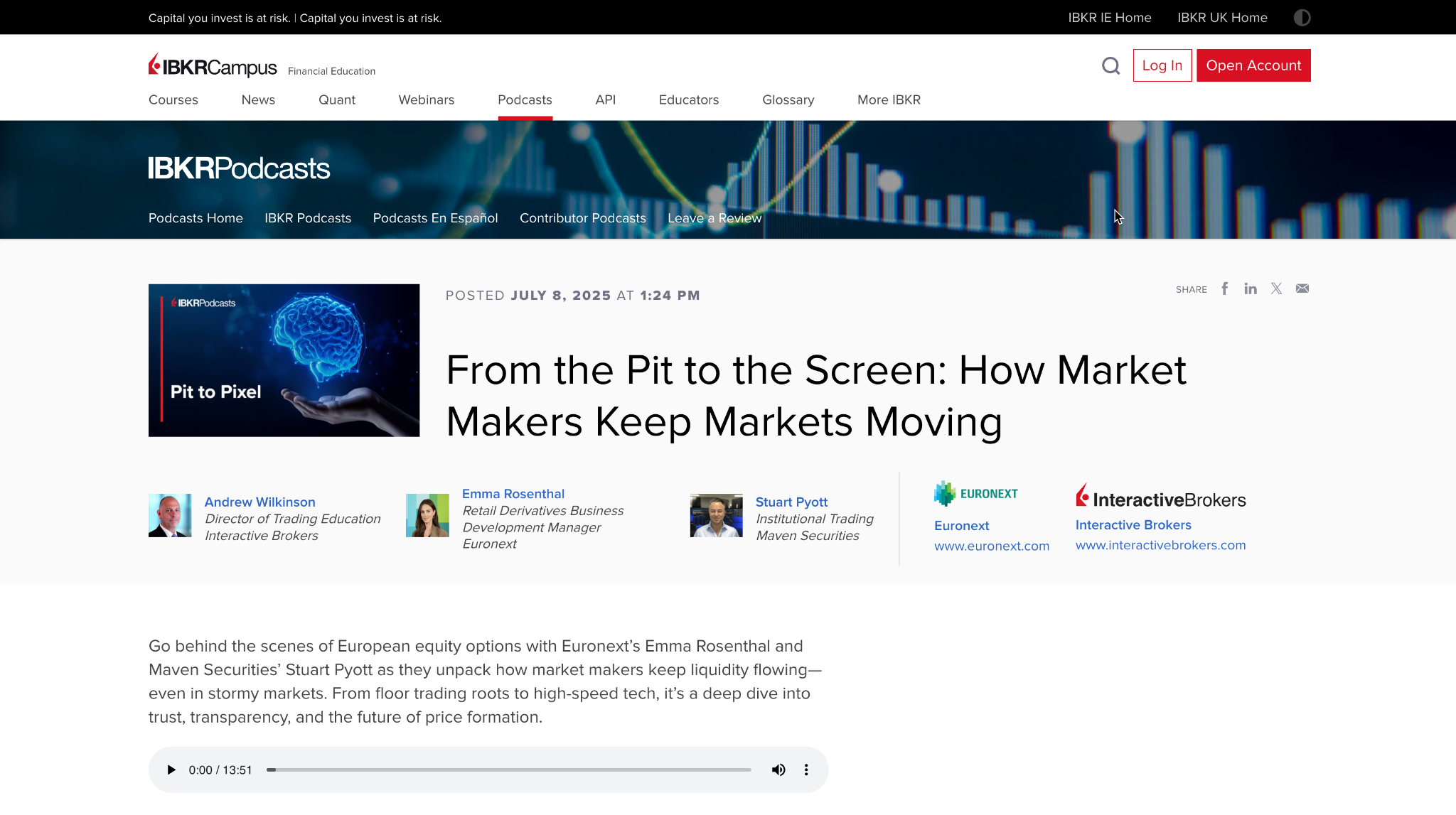Viewport: 1456px width, 815px height.
Task: Click the IBKRPodcasts banner logo
Action: (239, 168)
